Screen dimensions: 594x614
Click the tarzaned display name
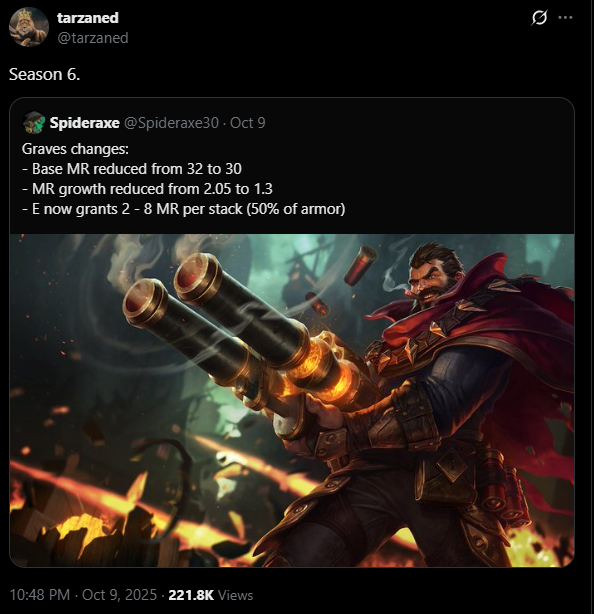tap(88, 18)
